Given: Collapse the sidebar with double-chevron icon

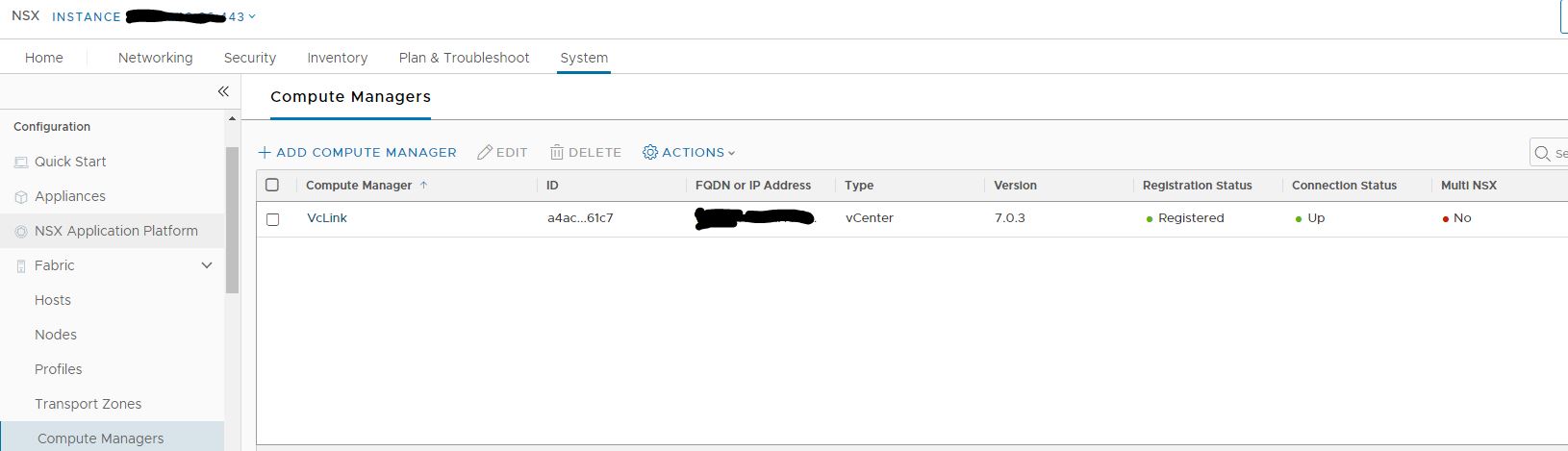Looking at the screenshot, I should click(x=223, y=91).
